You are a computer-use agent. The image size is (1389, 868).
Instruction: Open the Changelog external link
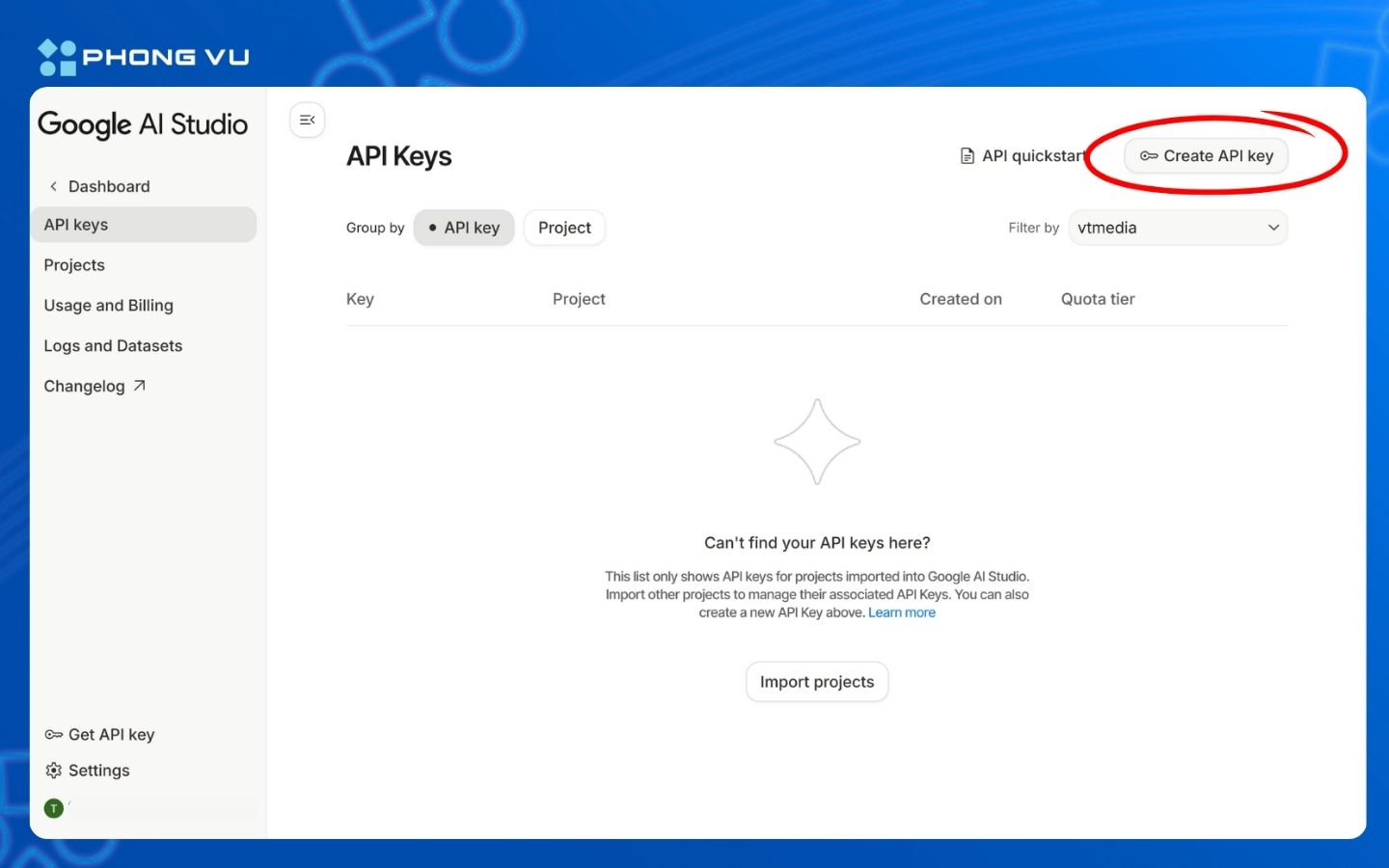point(95,387)
